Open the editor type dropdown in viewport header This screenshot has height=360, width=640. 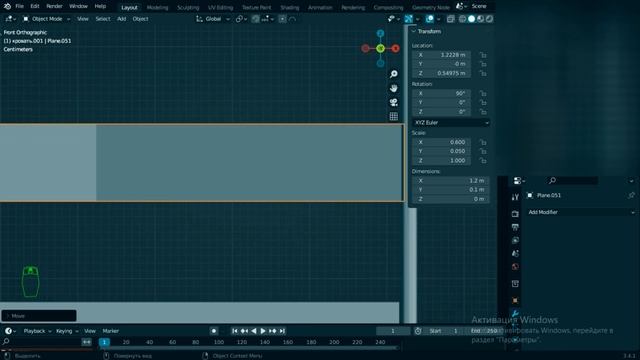pyautogui.click(x=10, y=19)
